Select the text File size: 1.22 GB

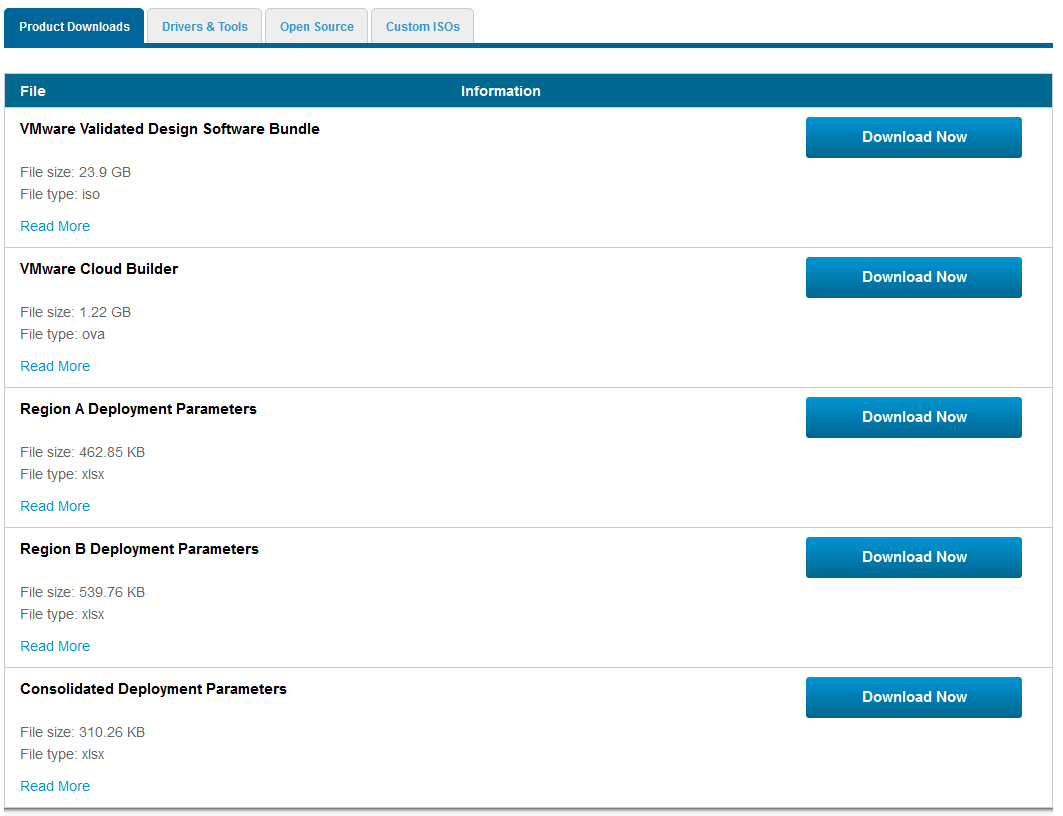click(x=75, y=312)
